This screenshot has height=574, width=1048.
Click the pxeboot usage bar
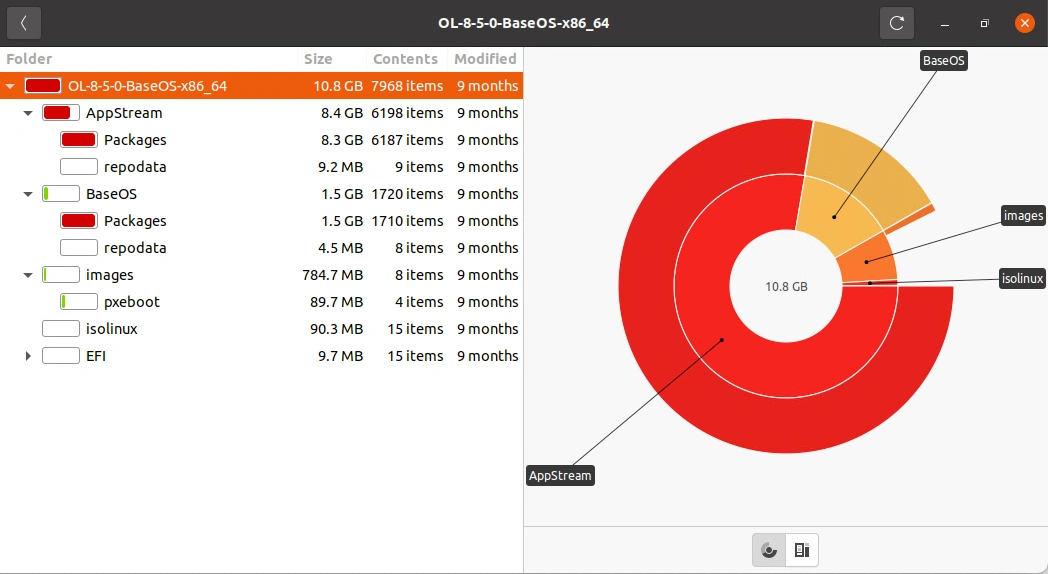pos(79,302)
